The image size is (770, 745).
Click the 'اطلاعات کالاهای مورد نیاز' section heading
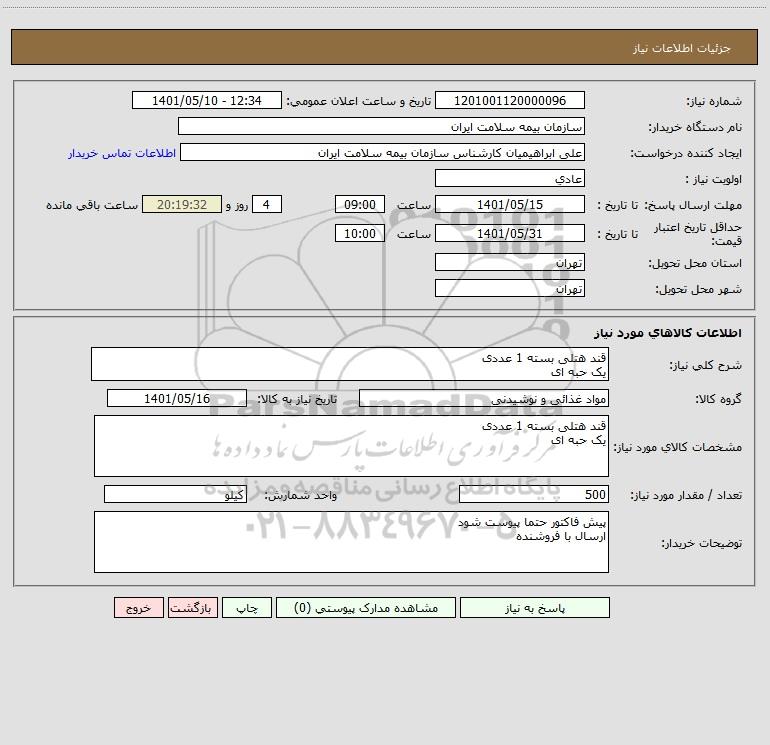pyautogui.click(x=667, y=332)
